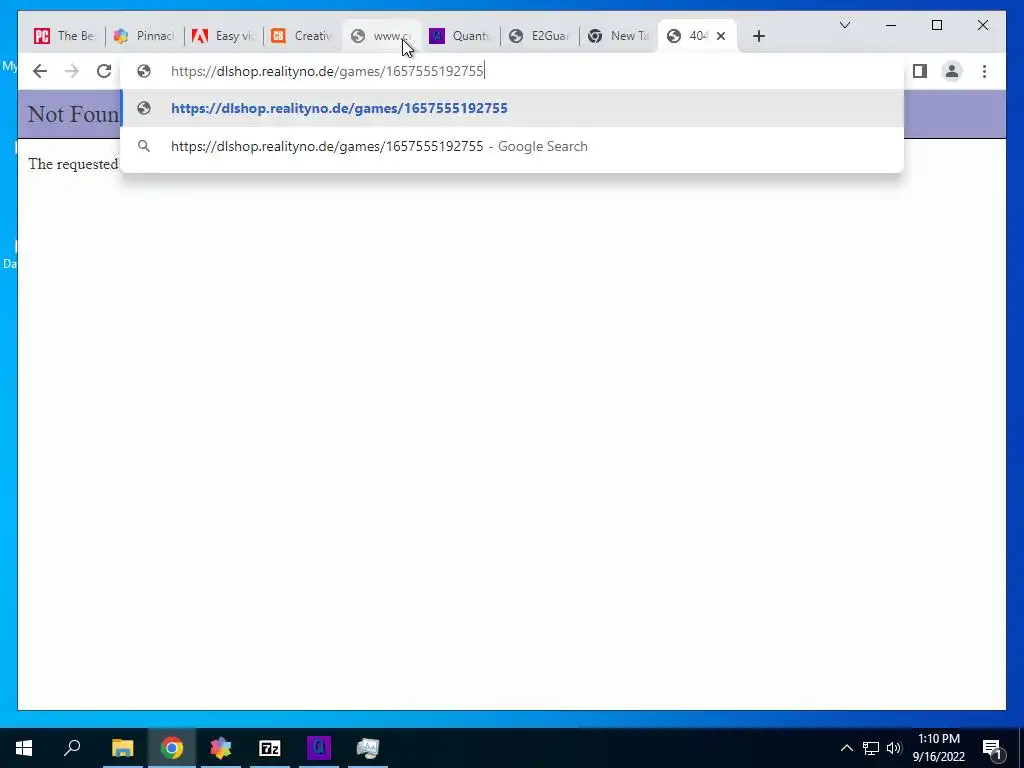
Task: Switch to the PC Mag 'The Be' tab
Action: tap(65, 36)
